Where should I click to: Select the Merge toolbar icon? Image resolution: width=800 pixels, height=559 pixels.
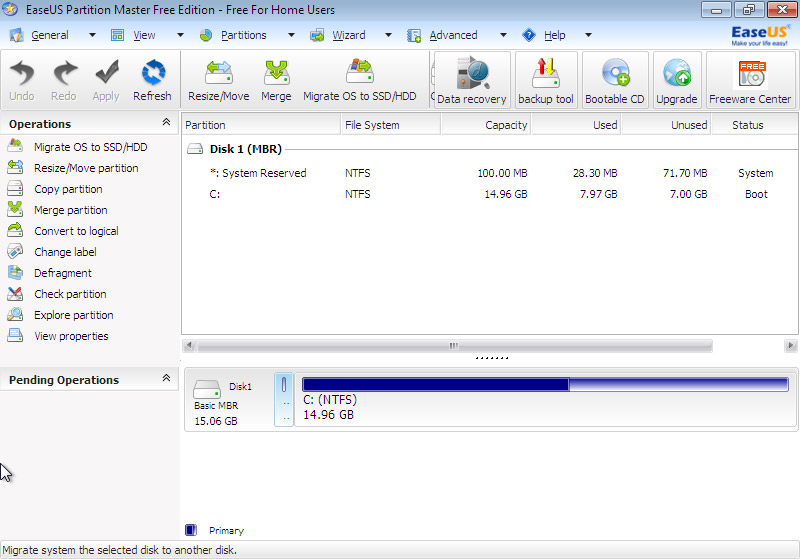[x=276, y=80]
